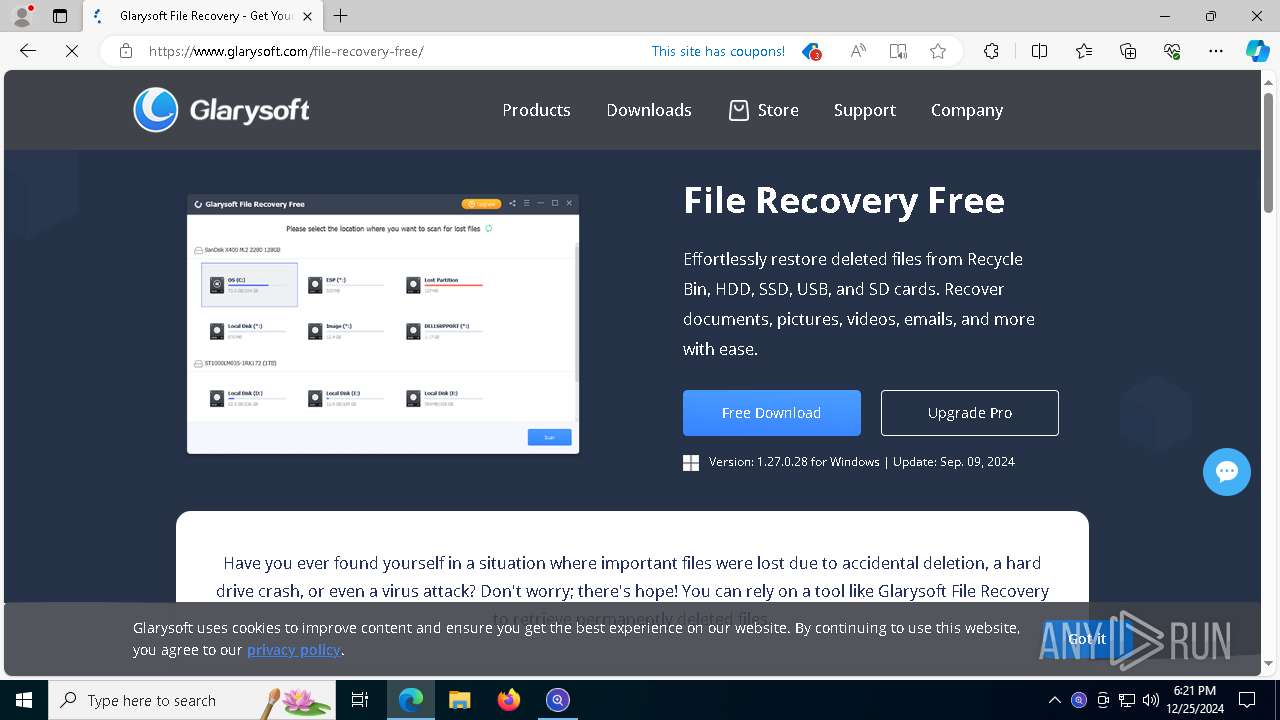Toggle the Split screen icon
Image resolution: width=1280 pixels, height=720 pixels.
(x=1039, y=51)
